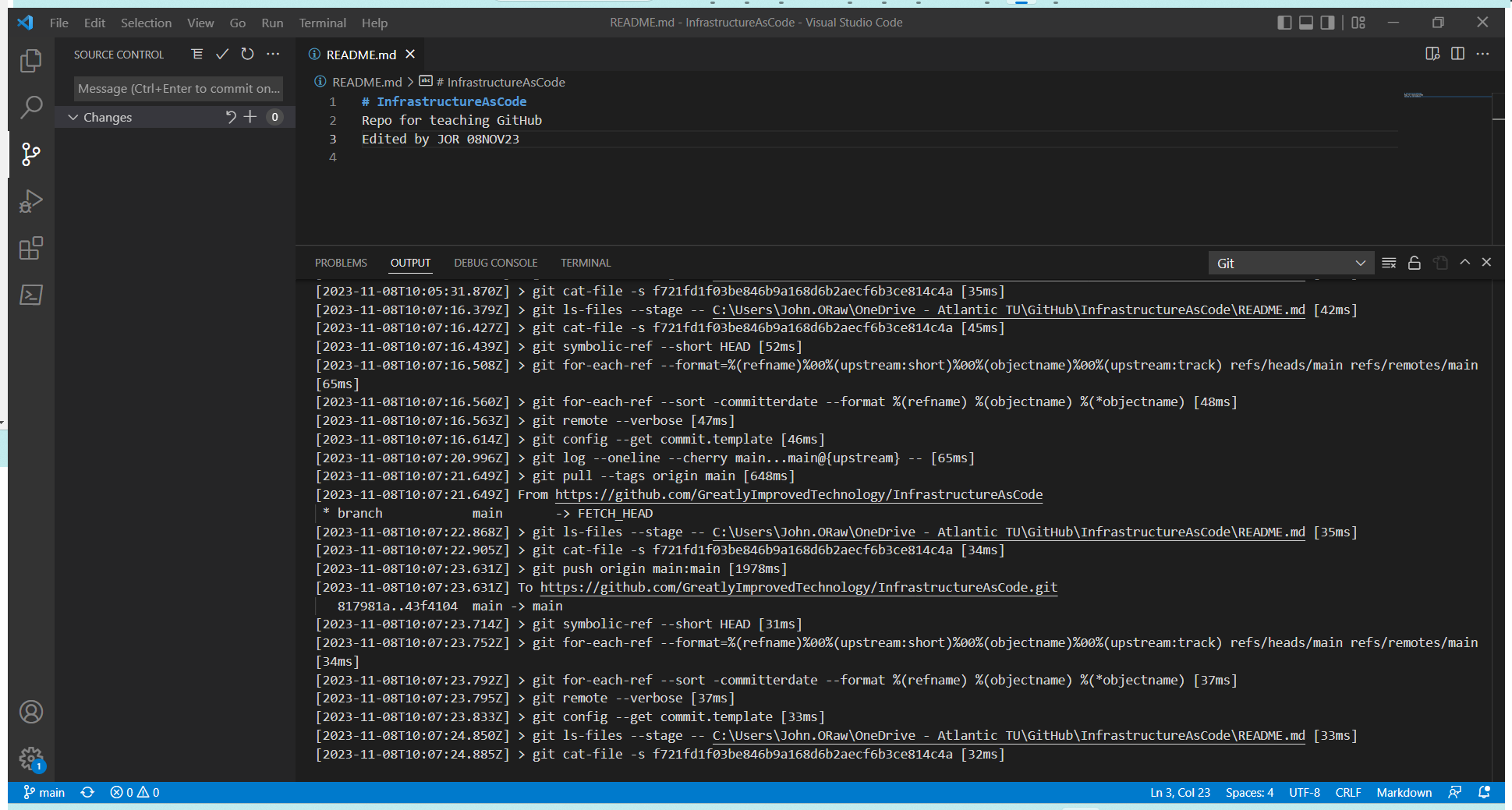Collapse the Changes section
The image size is (1512, 810).
[x=73, y=117]
